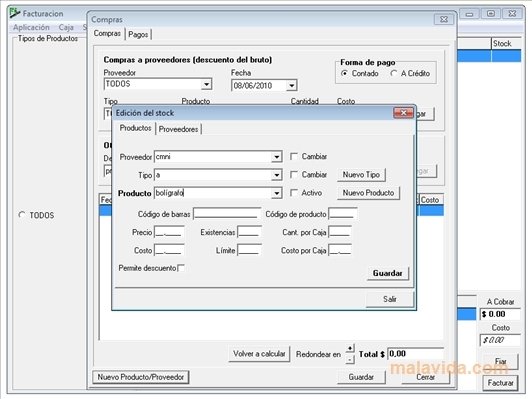
Task: Click the Fiar button in main window
Action: click(x=500, y=362)
